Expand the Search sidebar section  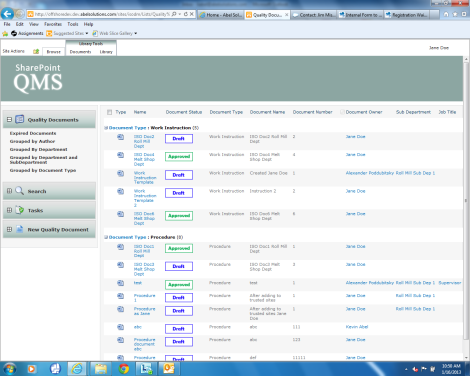click(x=9, y=191)
